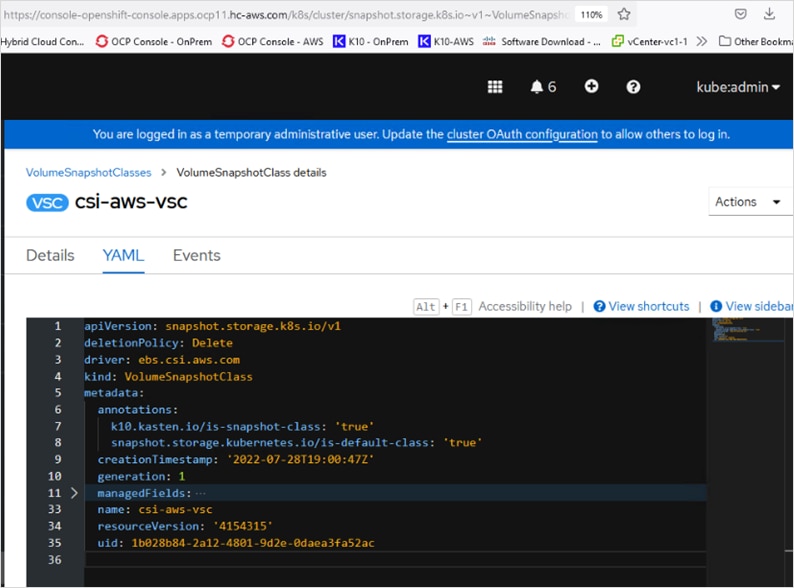Click the browser URL address bar
The height and width of the screenshot is (588, 794).
[286, 15]
